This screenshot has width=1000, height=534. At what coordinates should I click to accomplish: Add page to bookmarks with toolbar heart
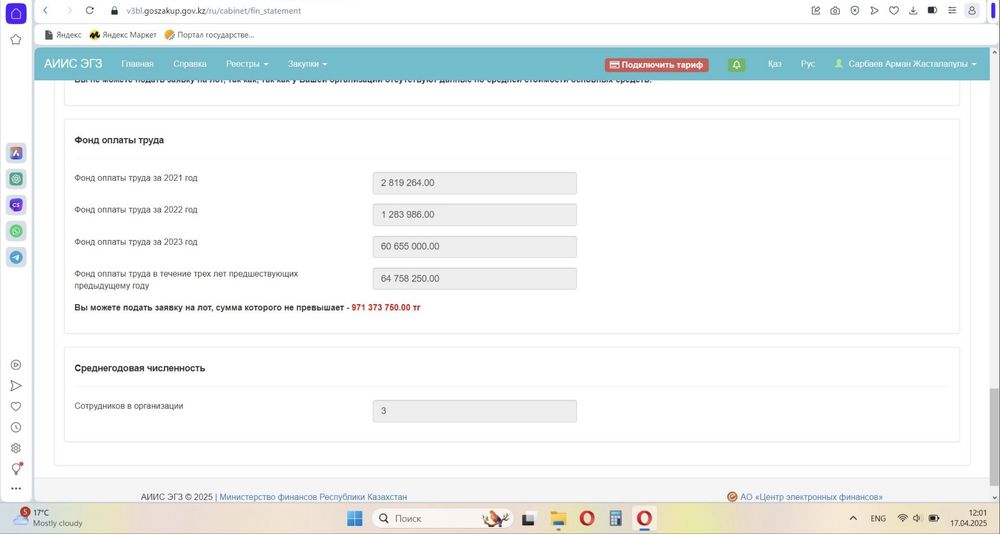tap(893, 11)
